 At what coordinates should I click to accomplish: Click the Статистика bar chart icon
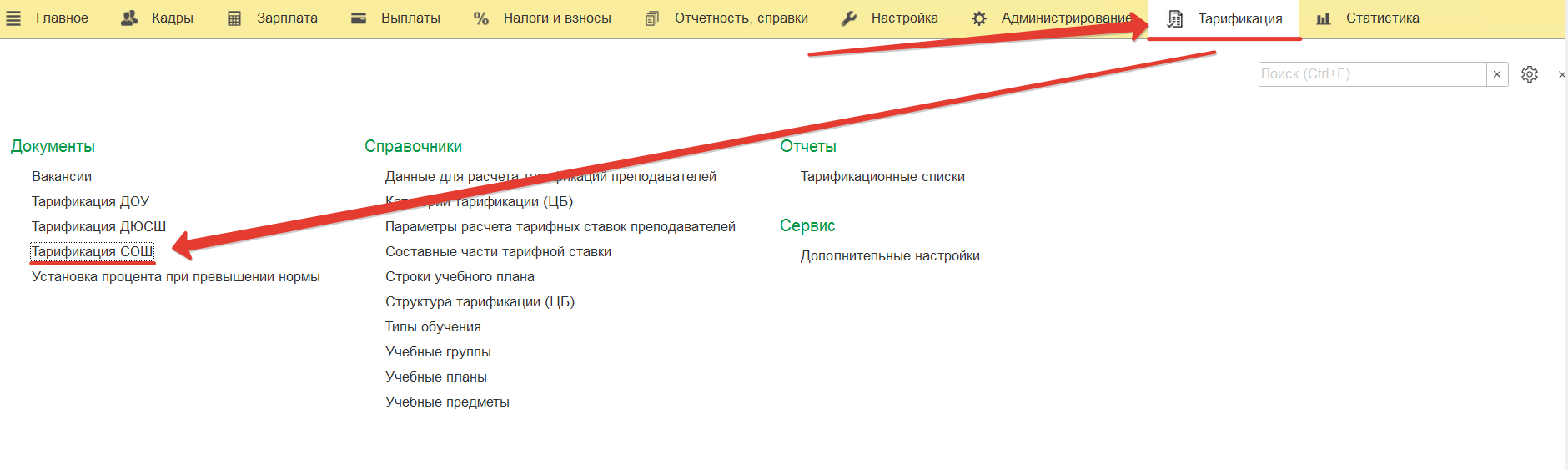tap(1324, 18)
